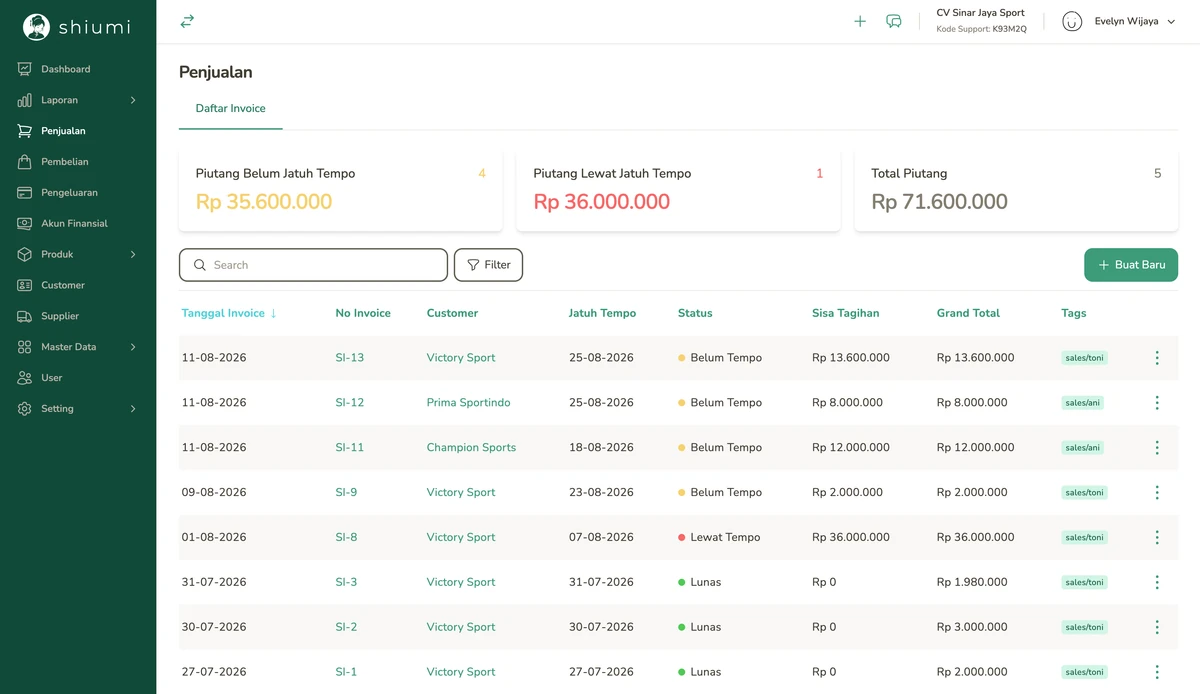
Task: Expand the Laporan submenu chevron
Action: tap(133, 100)
